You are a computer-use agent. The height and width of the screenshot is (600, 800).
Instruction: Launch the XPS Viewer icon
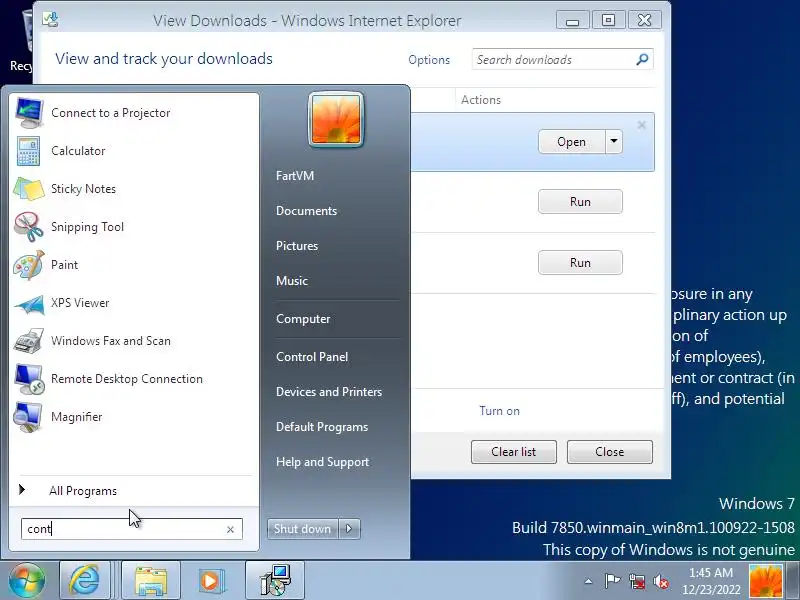pyautogui.click(x=29, y=303)
